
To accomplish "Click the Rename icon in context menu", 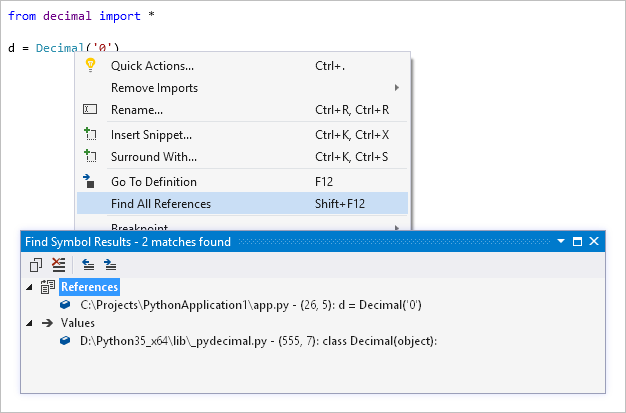I will click(90, 110).
